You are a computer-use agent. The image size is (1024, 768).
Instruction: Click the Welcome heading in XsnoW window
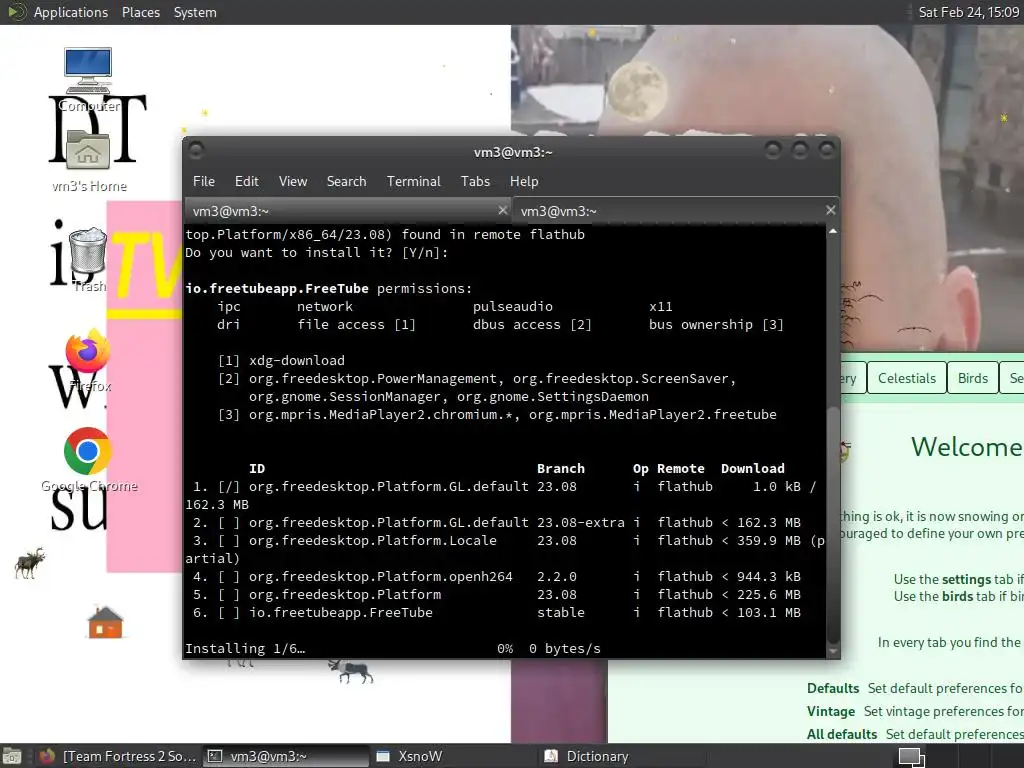966,447
